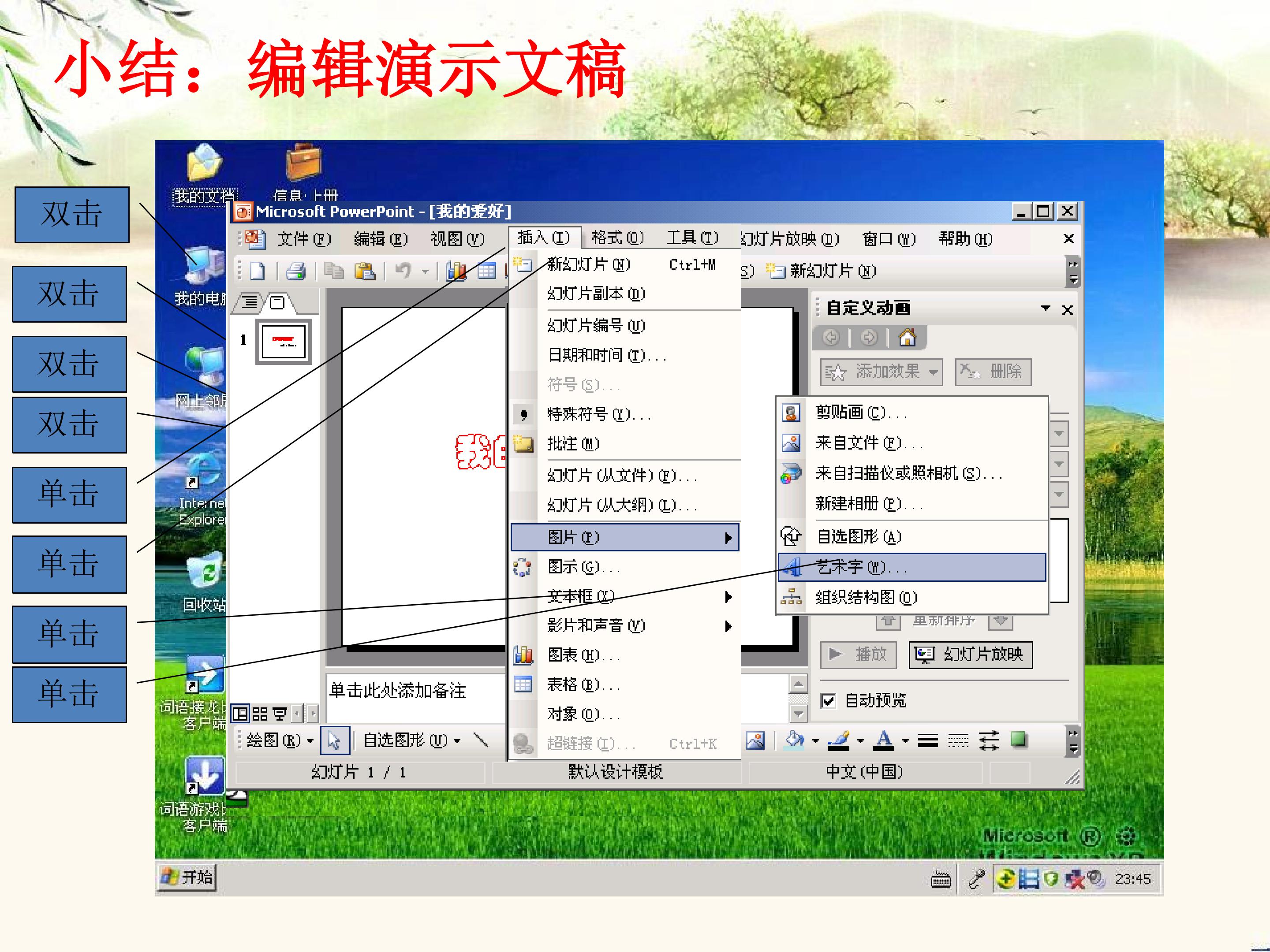Switch to slide sorter view button
The height and width of the screenshot is (952, 1270).
click(260, 714)
